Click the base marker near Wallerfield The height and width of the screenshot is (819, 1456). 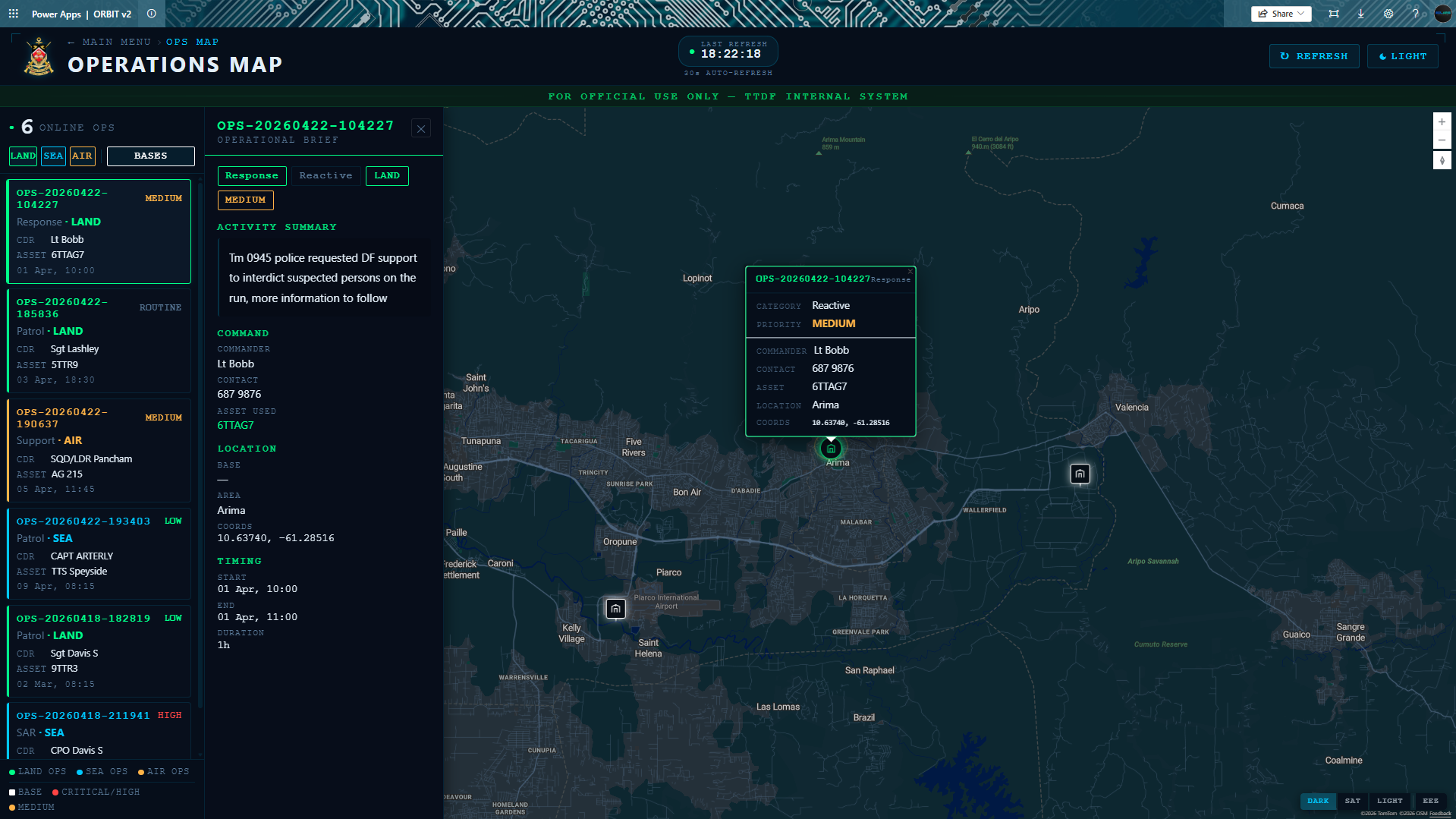(x=1080, y=474)
